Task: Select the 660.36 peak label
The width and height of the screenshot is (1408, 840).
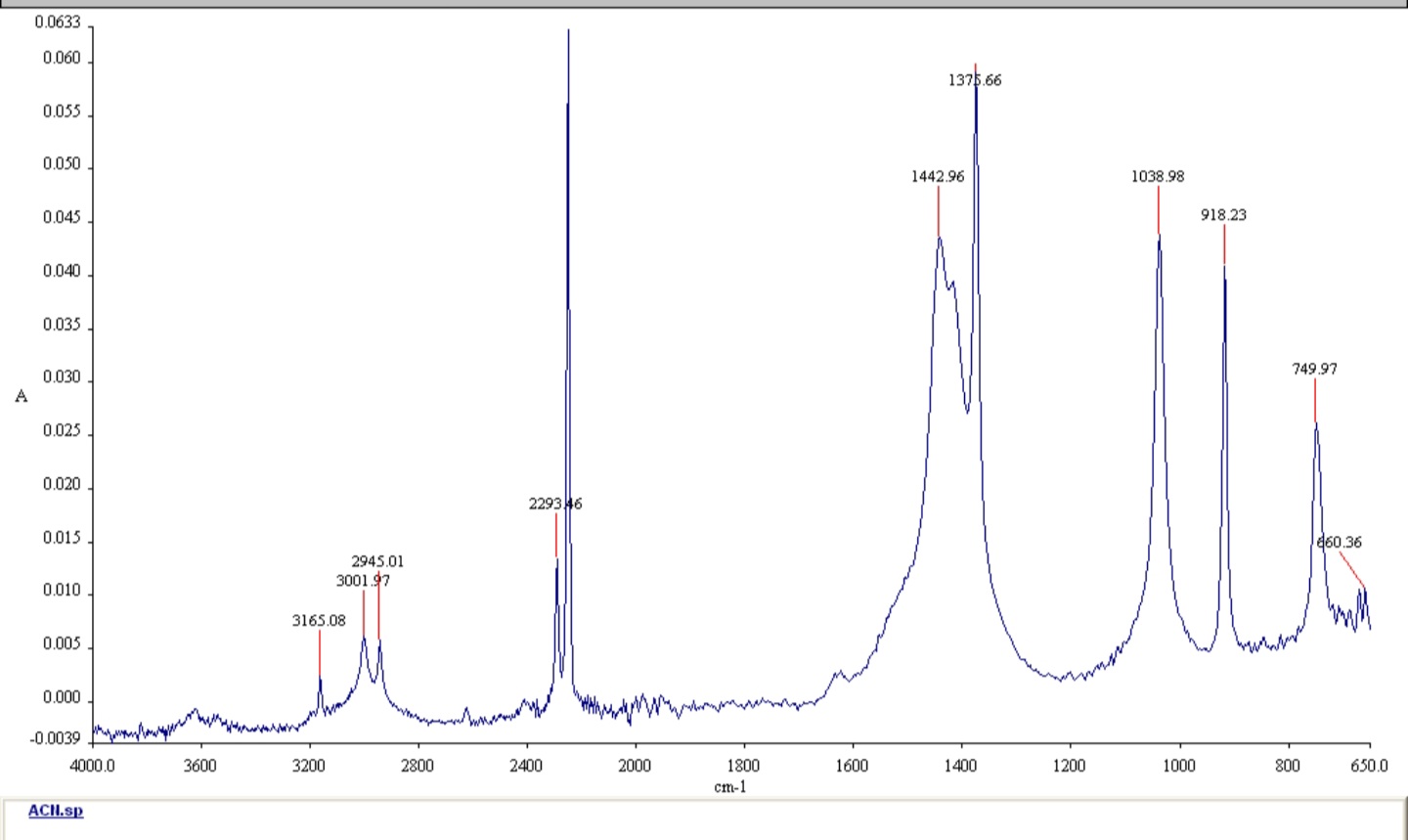Action: [1340, 543]
